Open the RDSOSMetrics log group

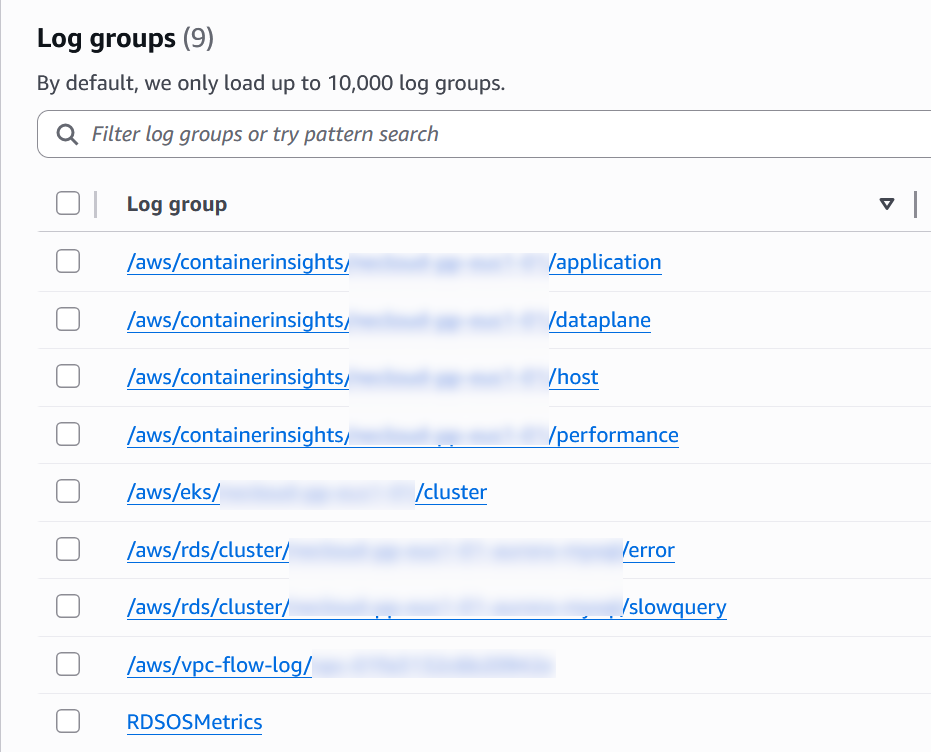coord(194,723)
